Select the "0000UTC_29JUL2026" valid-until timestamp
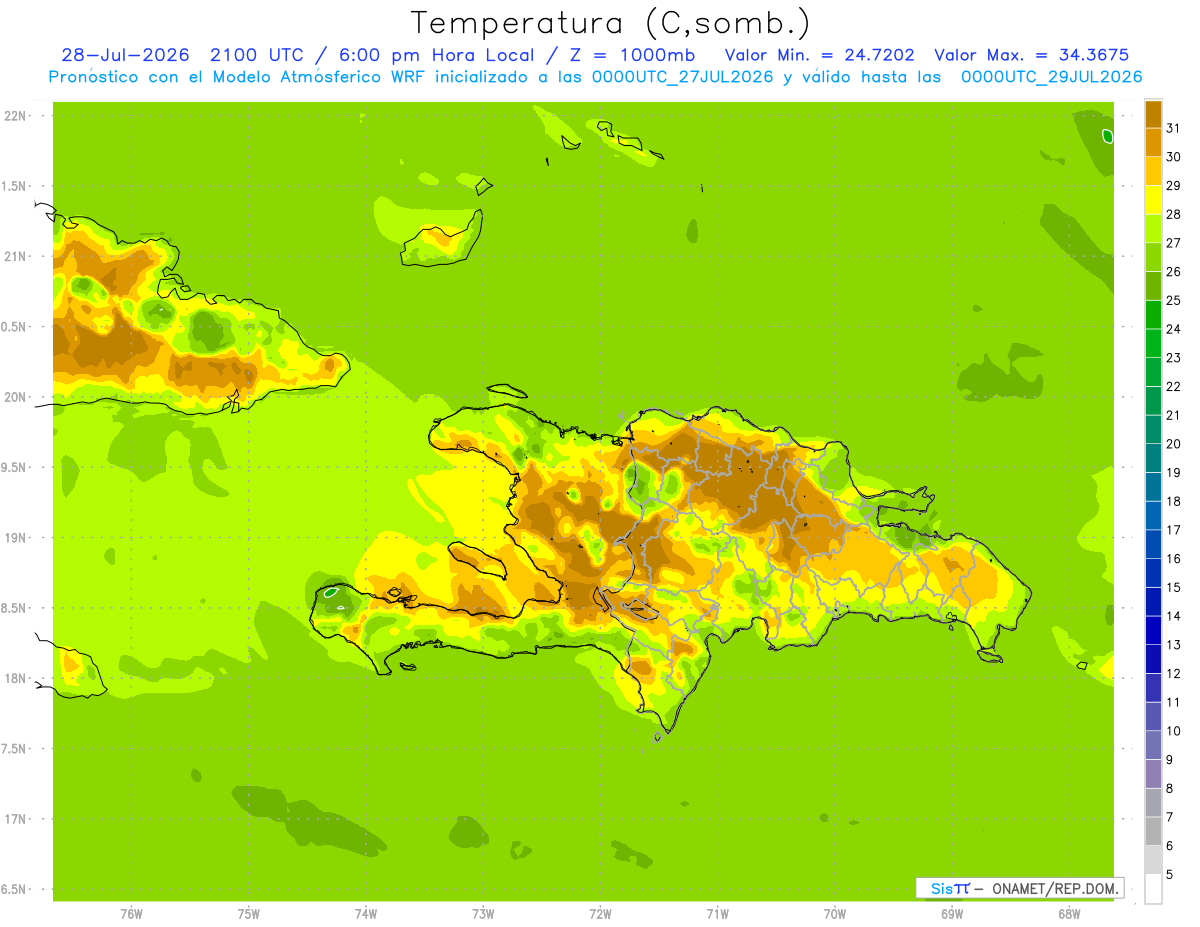Image resolution: width=1200 pixels, height=927 pixels. pyautogui.click(x=1051, y=77)
